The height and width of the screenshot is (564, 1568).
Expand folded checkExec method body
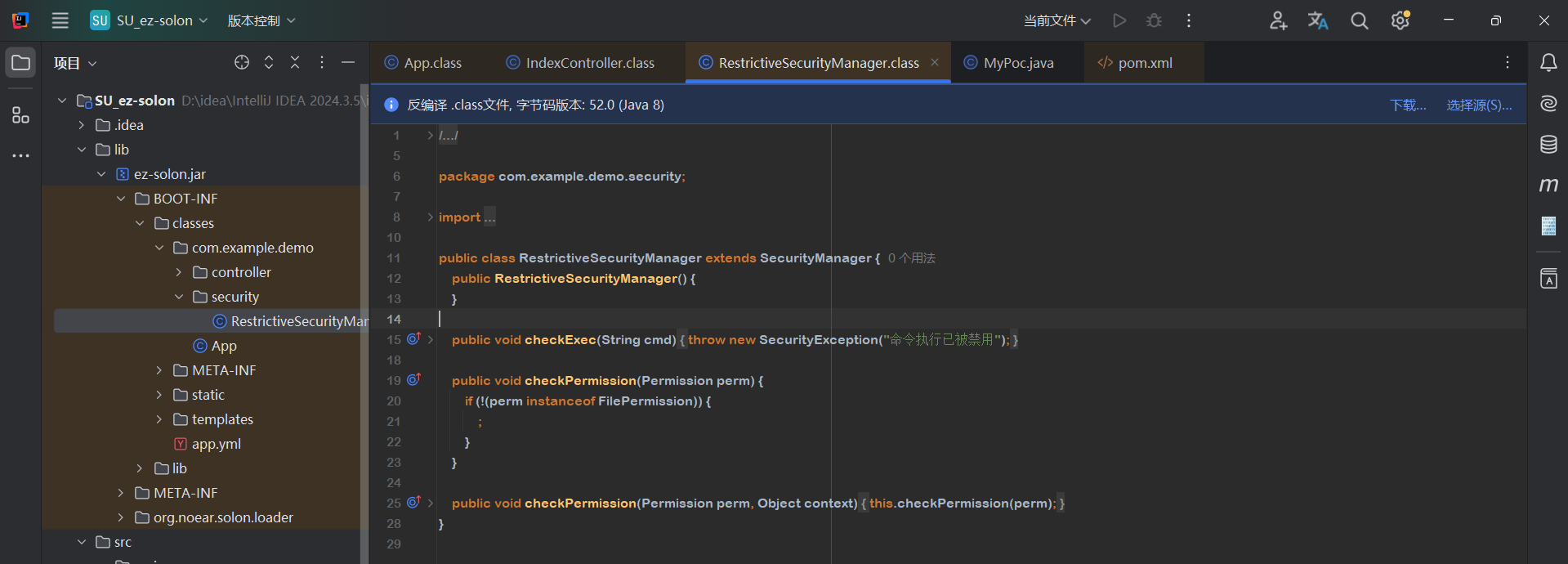(x=430, y=339)
